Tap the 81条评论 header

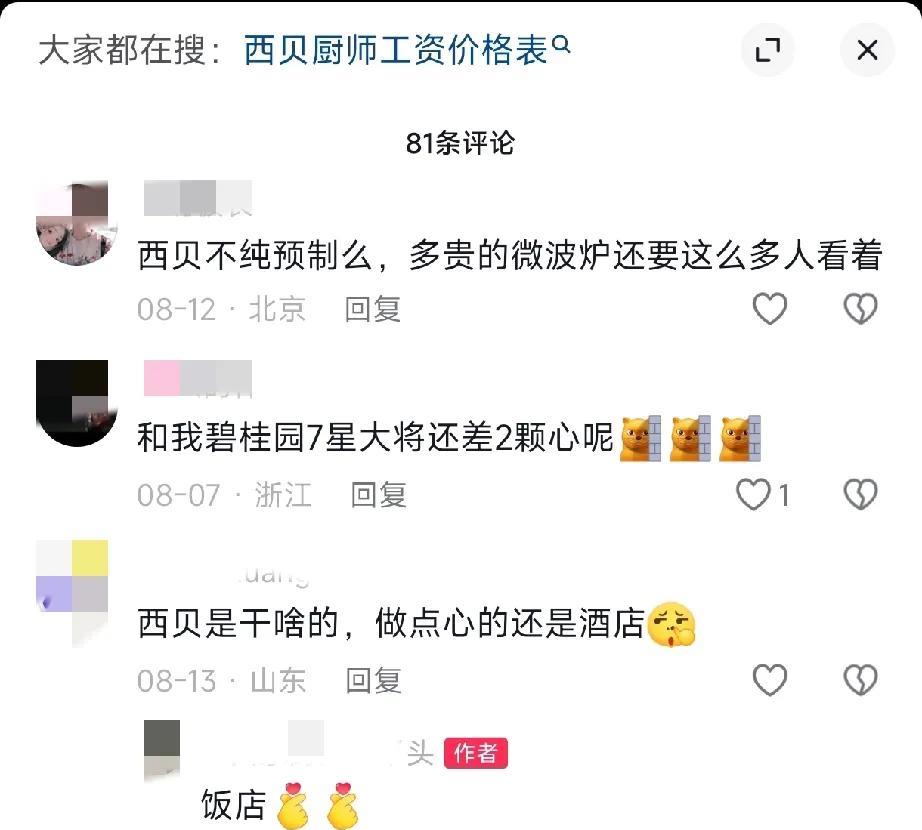460,143
